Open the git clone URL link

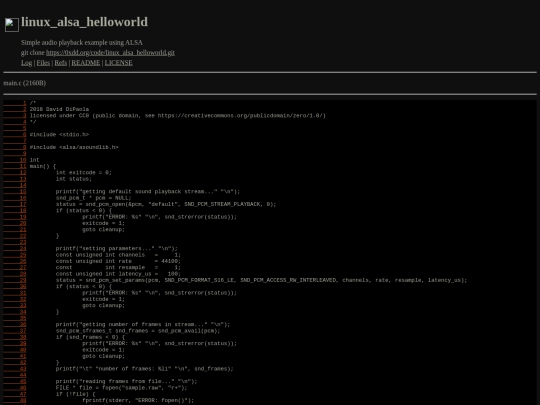[110, 53]
